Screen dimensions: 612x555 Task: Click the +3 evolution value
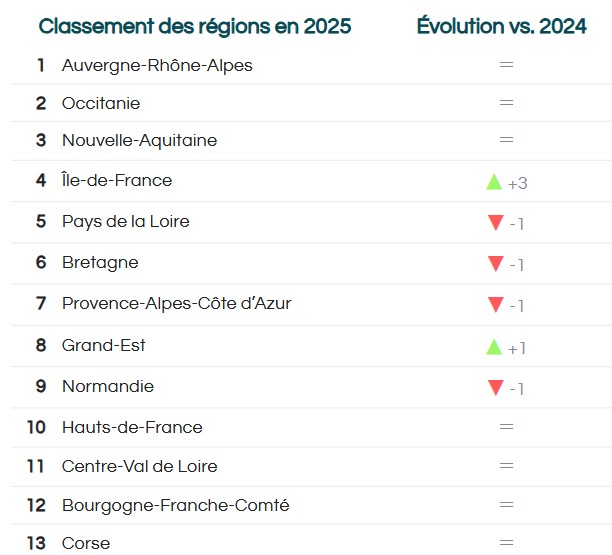point(518,183)
